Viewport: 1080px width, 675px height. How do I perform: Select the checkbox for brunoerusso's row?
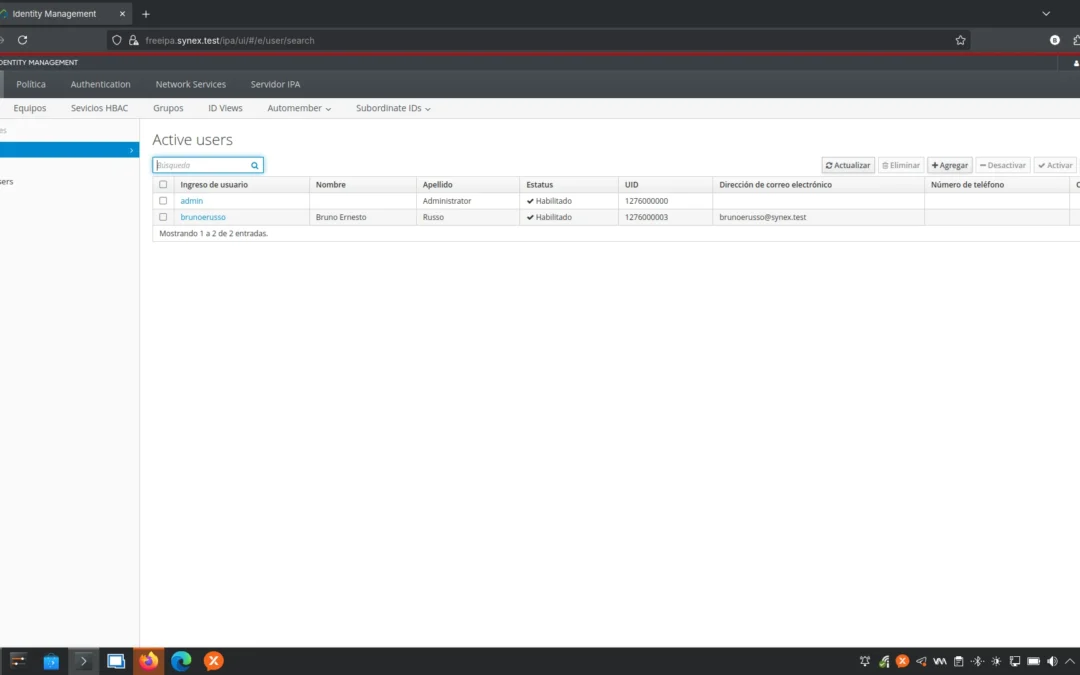163,217
